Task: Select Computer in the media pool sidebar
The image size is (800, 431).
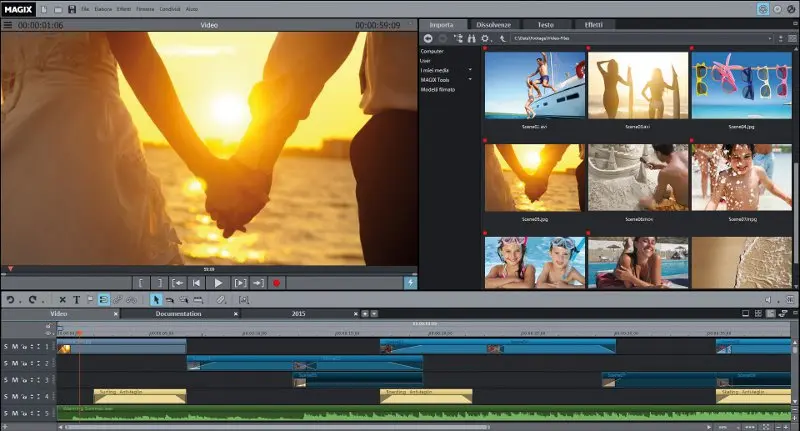Action: (432, 51)
